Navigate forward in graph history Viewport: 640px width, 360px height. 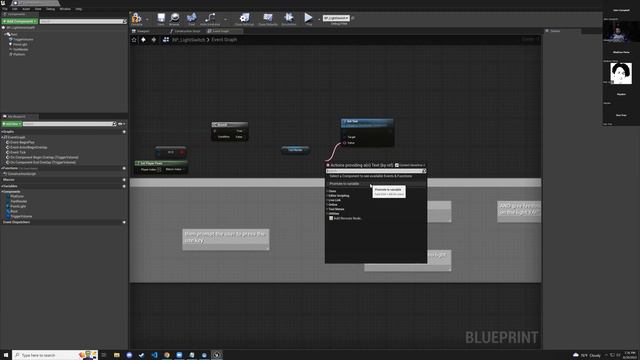click(x=153, y=40)
